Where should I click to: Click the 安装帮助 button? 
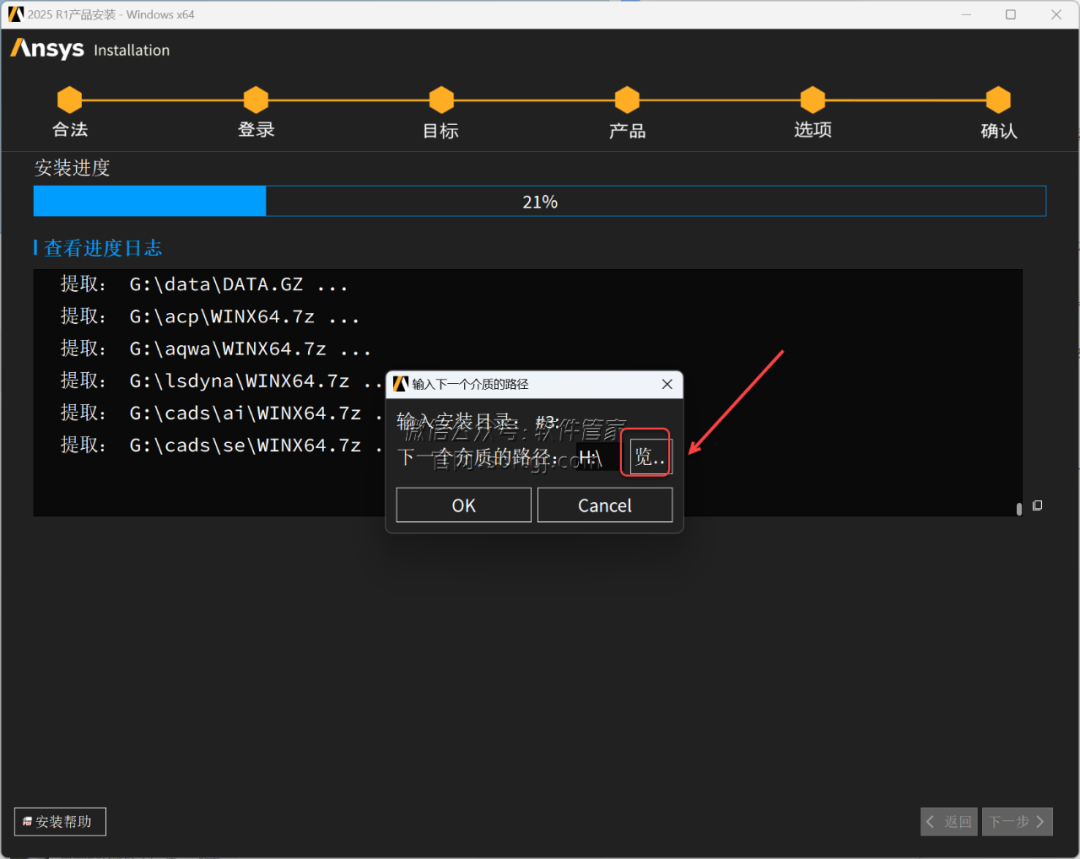tap(60, 821)
